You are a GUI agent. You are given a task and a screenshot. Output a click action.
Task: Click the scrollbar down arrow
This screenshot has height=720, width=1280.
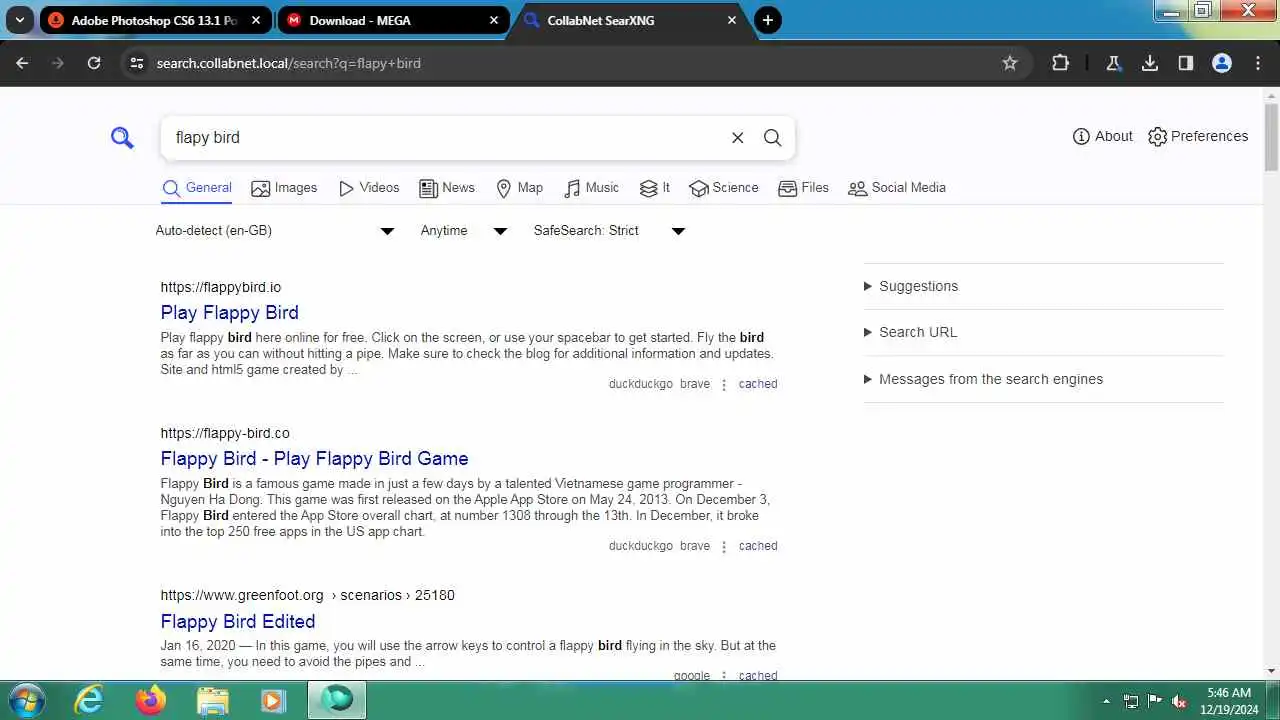(1271, 671)
